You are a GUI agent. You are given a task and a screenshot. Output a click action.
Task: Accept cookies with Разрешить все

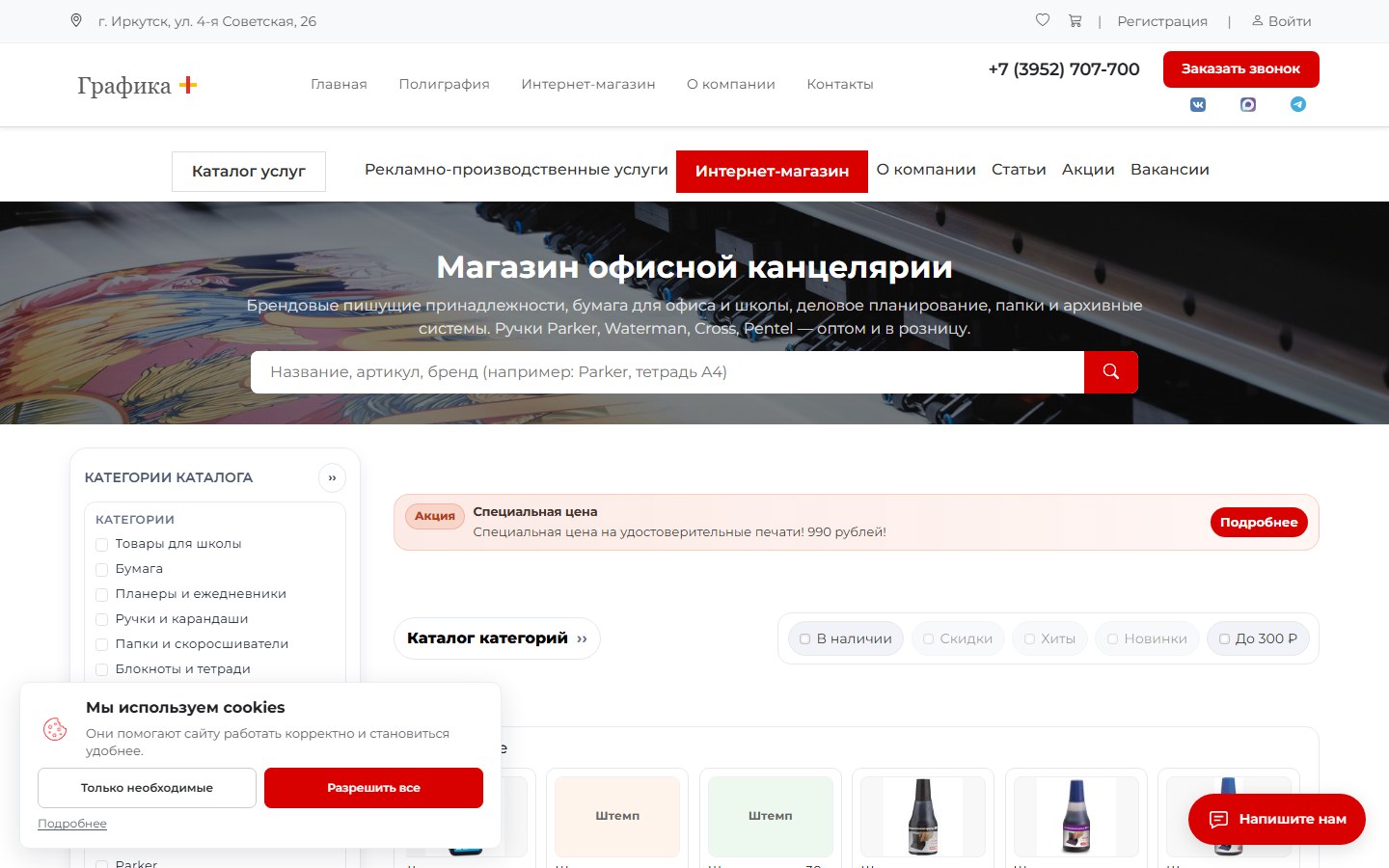[x=373, y=788]
